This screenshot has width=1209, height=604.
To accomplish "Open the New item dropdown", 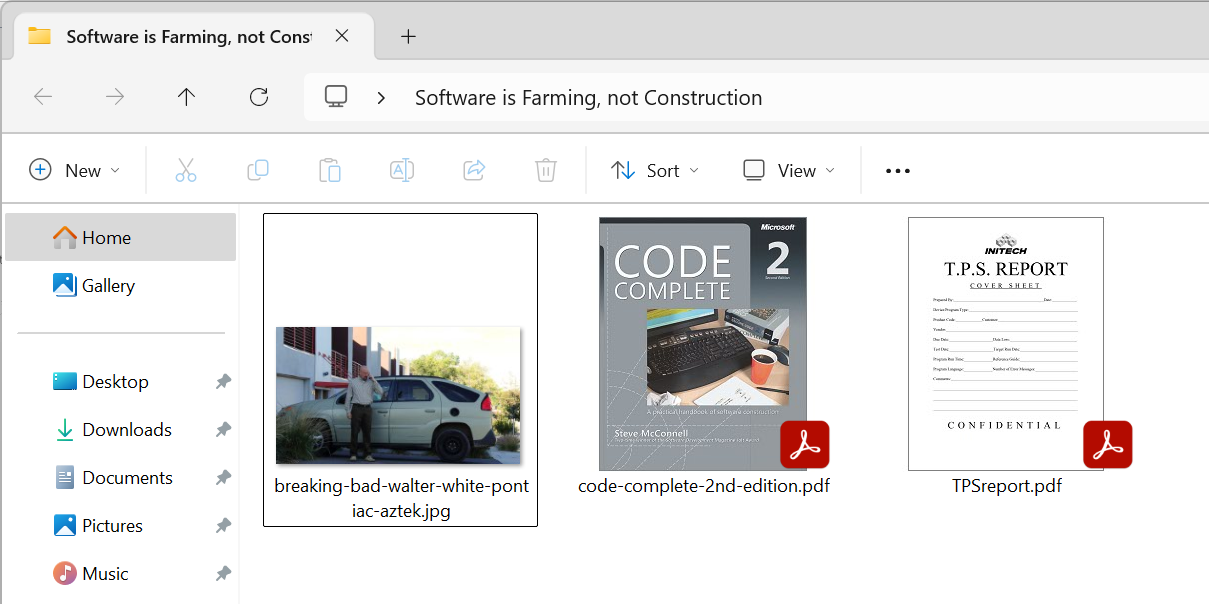I will [x=75, y=170].
